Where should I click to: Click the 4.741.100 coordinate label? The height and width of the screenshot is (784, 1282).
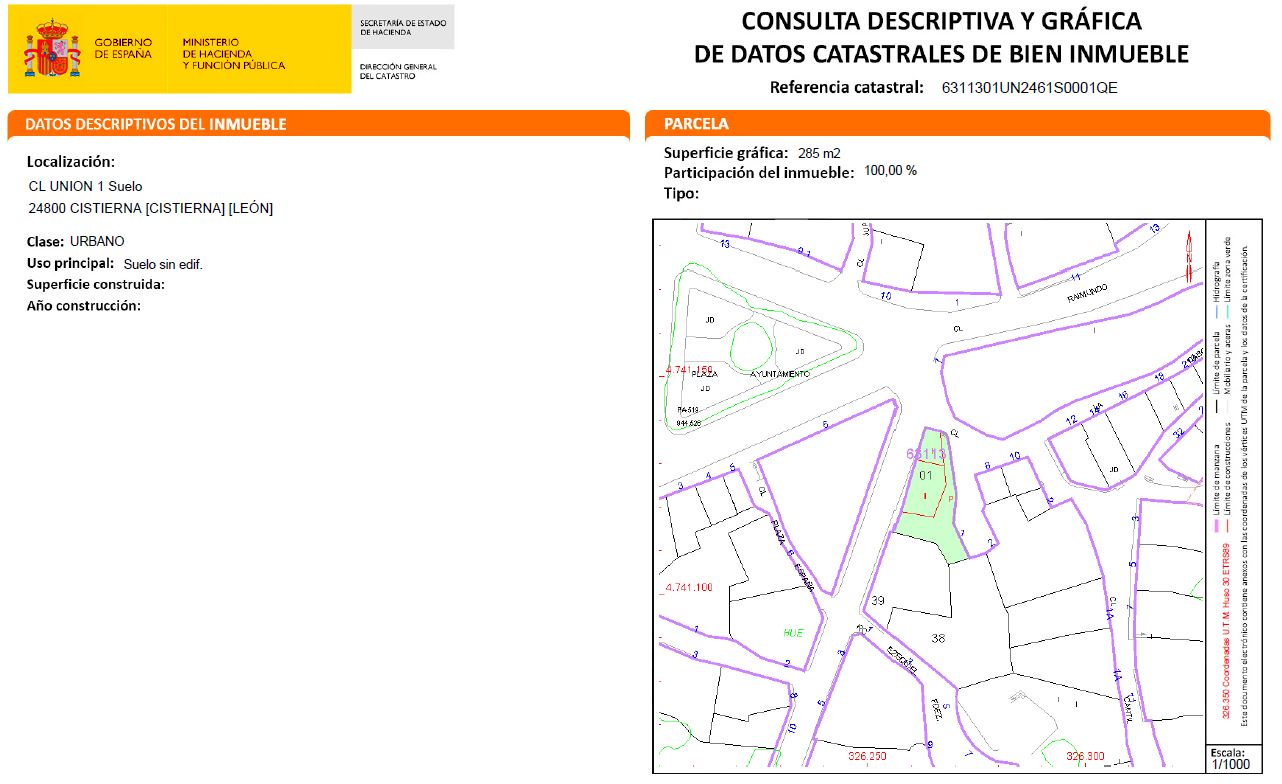coord(688,587)
